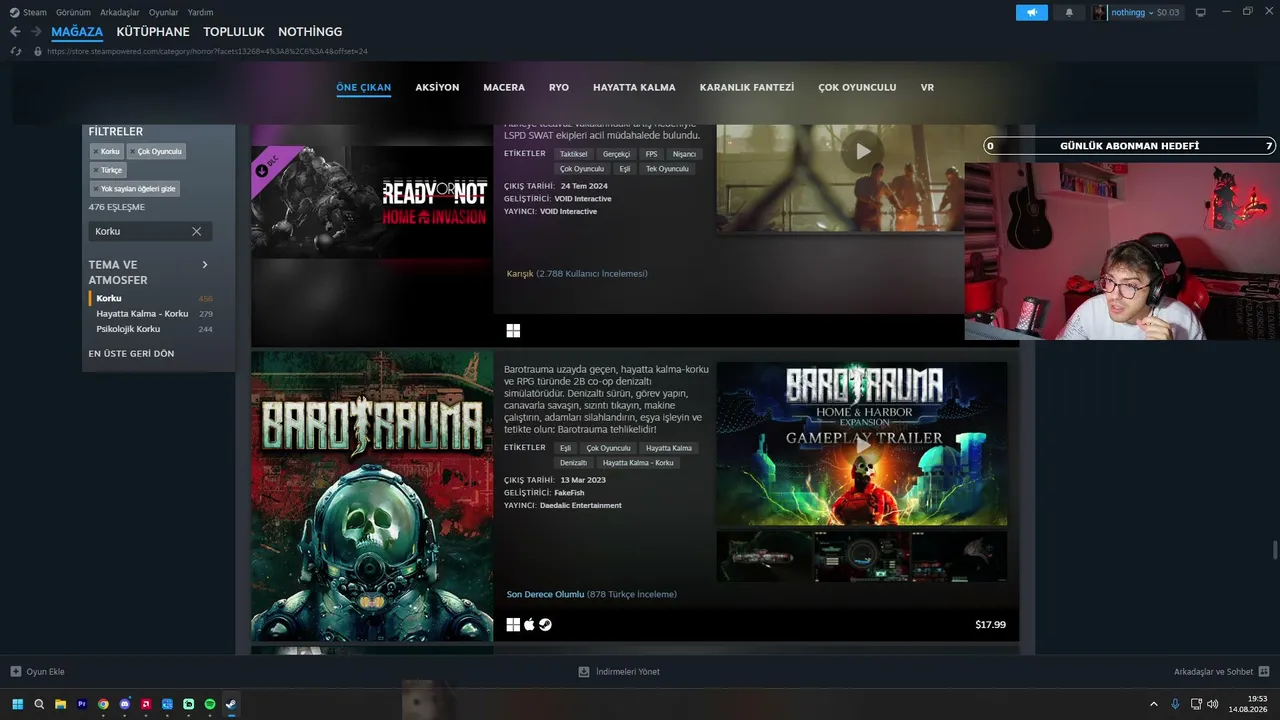Image resolution: width=1280 pixels, height=720 pixels.
Task: Select the Psikolojik Korku filter
Action: point(128,329)
